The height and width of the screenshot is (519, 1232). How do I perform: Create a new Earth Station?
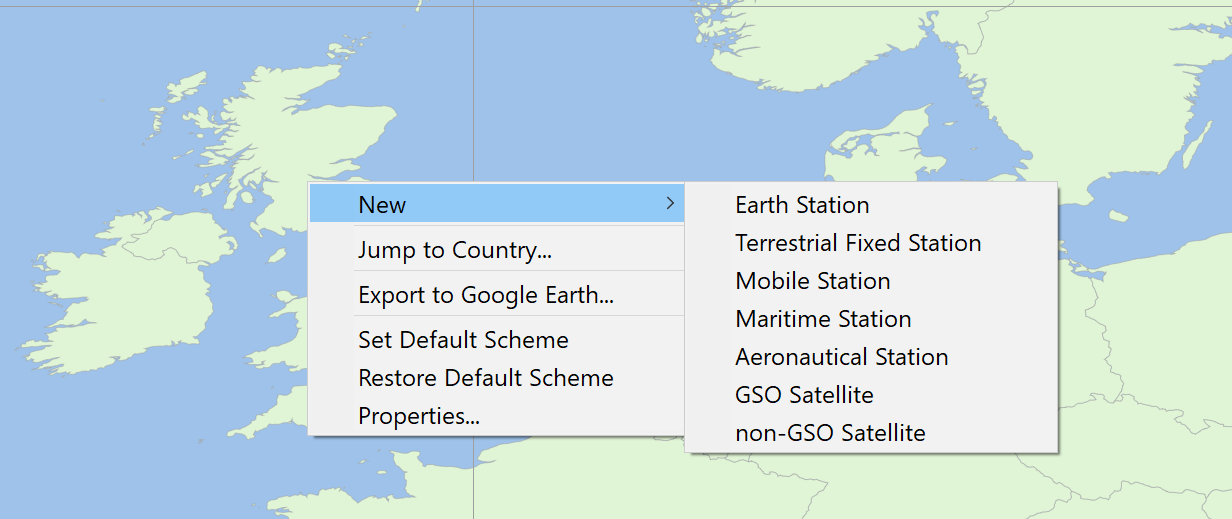point(871,205)
